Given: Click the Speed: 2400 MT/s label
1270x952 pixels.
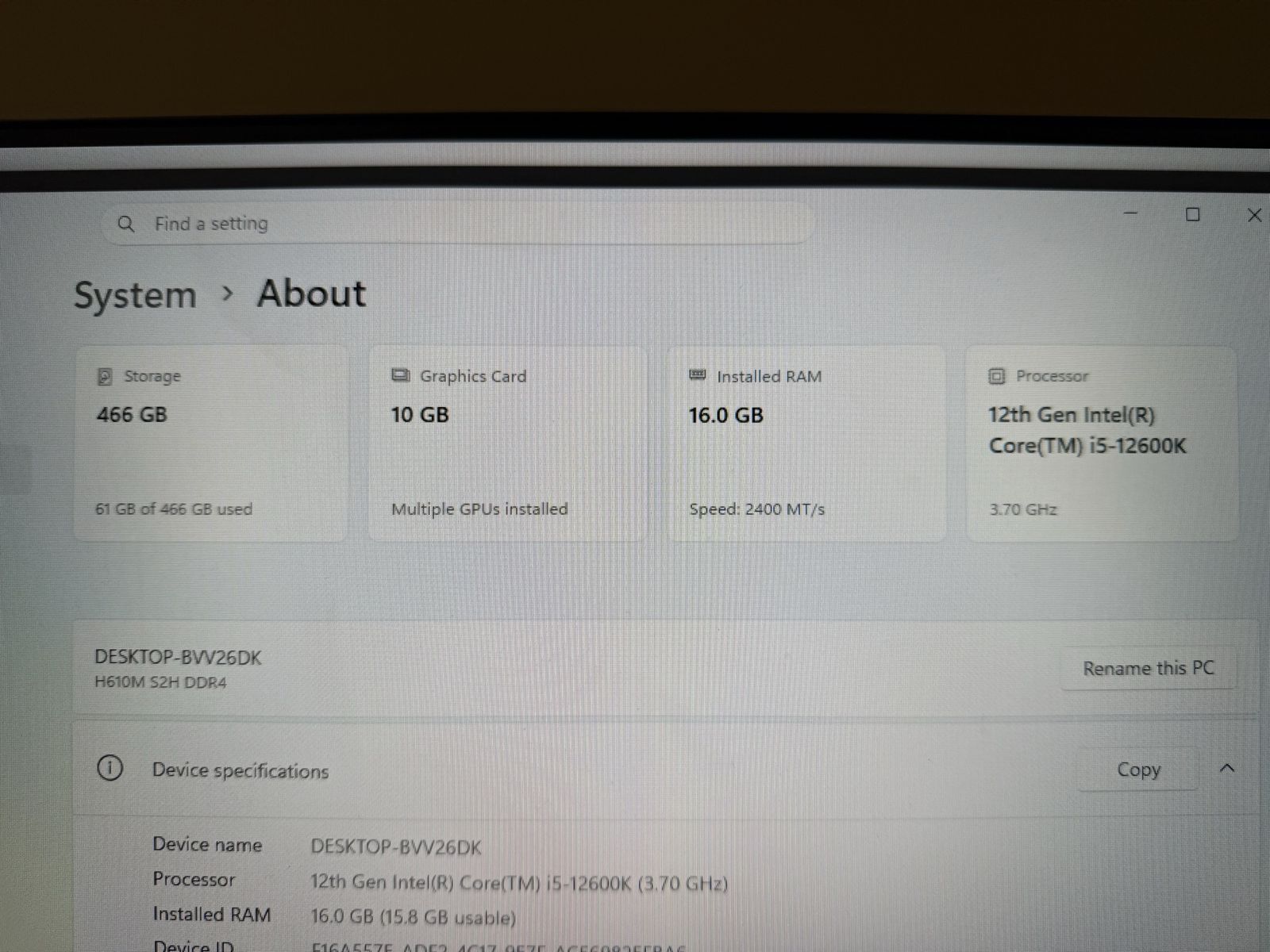Looking at the screenshot, I should pos(756,509).
